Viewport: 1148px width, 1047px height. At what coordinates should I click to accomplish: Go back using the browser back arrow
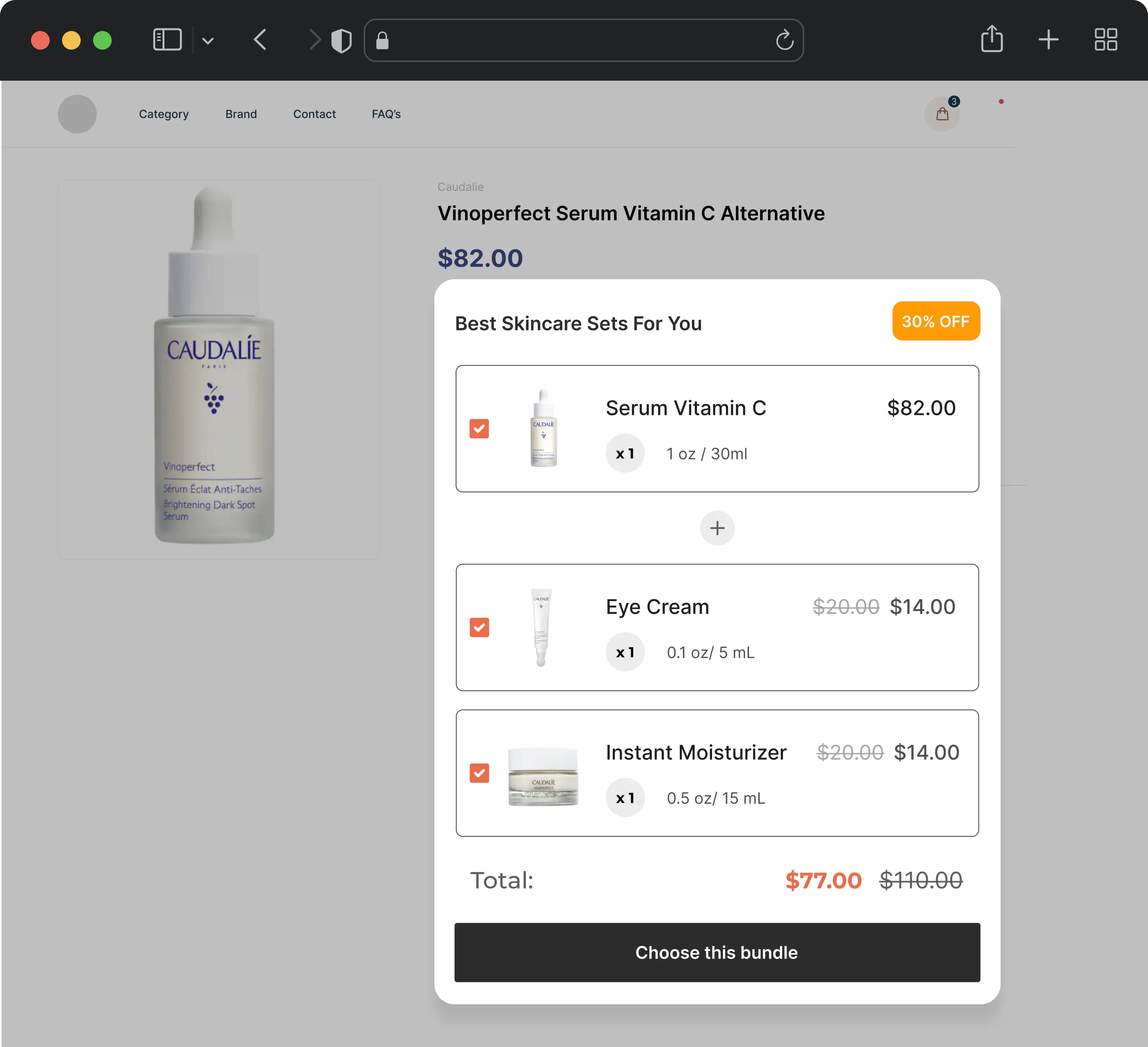coord(260,40)
